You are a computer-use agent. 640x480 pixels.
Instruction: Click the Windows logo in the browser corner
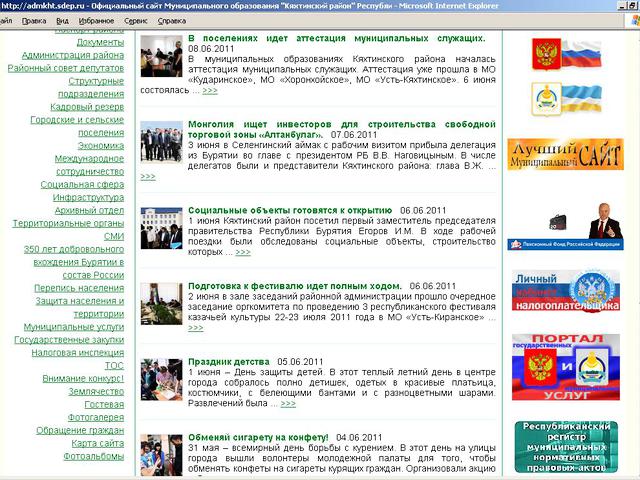tap(635, 20)
